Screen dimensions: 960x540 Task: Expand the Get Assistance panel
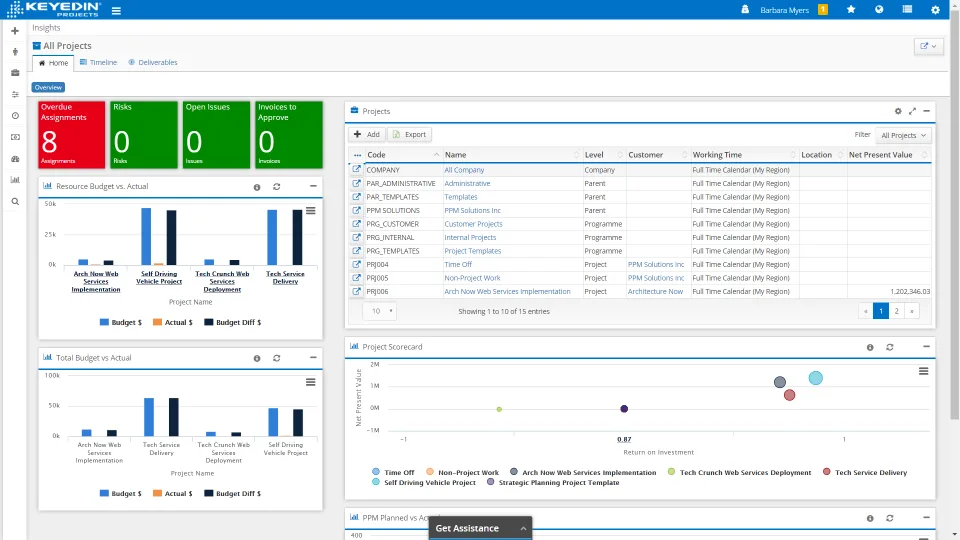(x=480, y=528)
